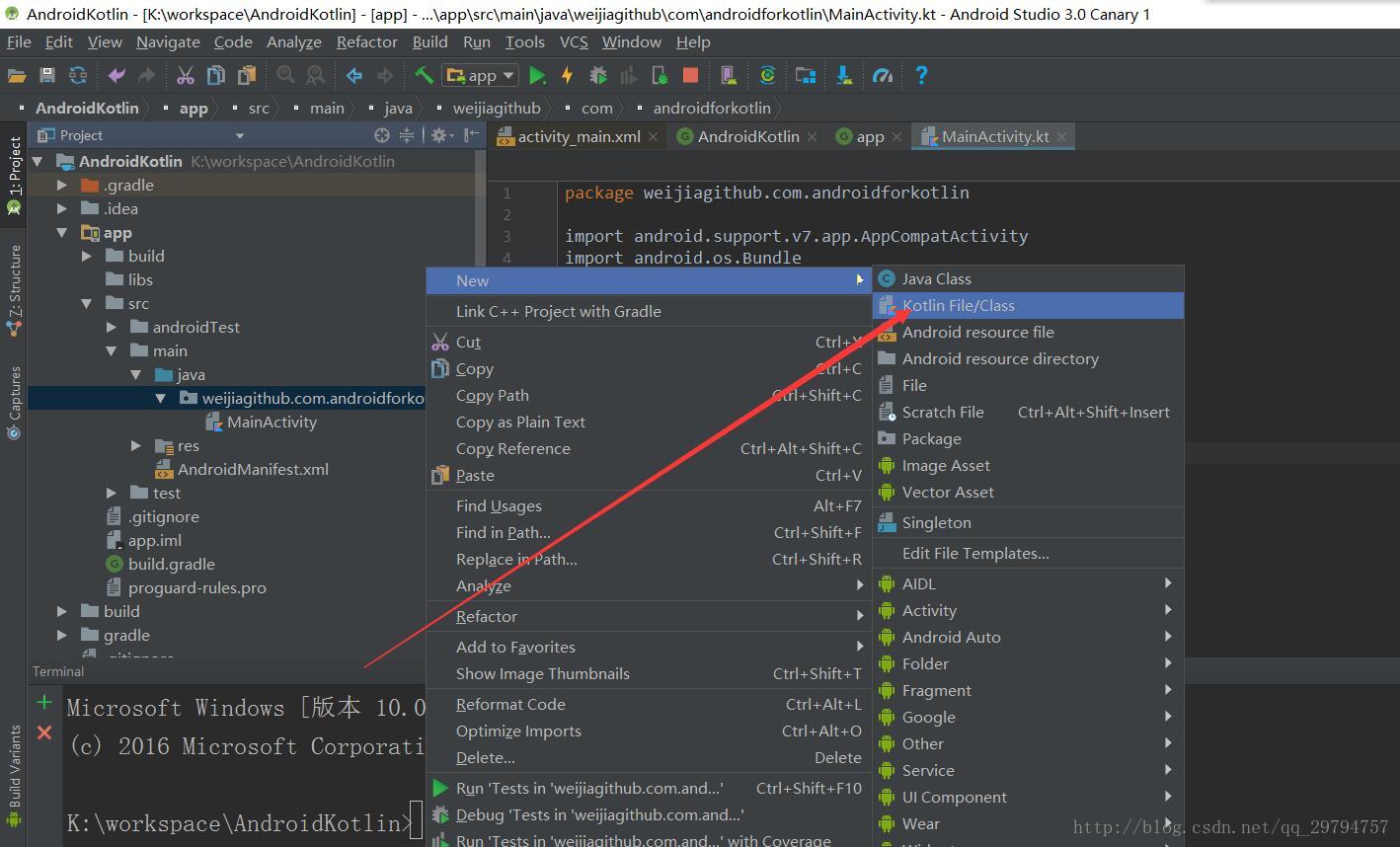This screenshot has width=1400, height=847.
Task: Choose Vector Asset option
Action: (1028, 493)
